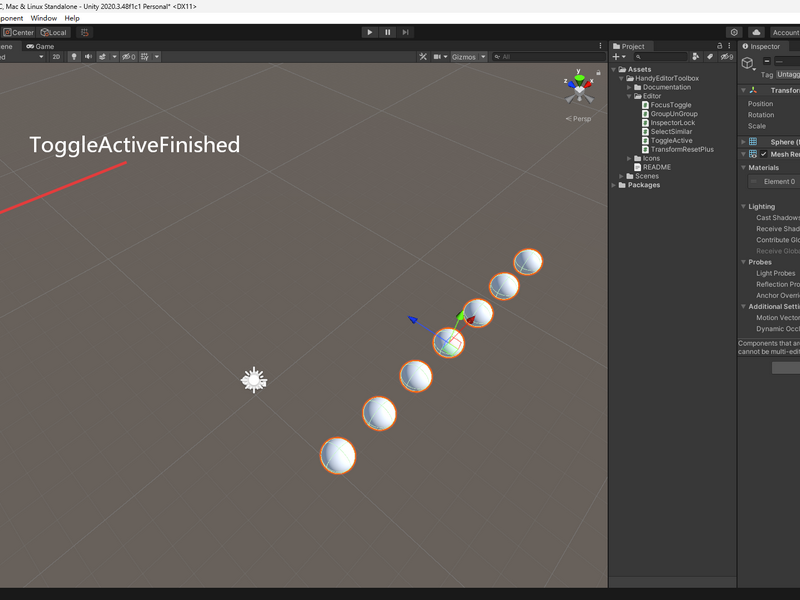Expand the Scenes folder

(621, 176)
